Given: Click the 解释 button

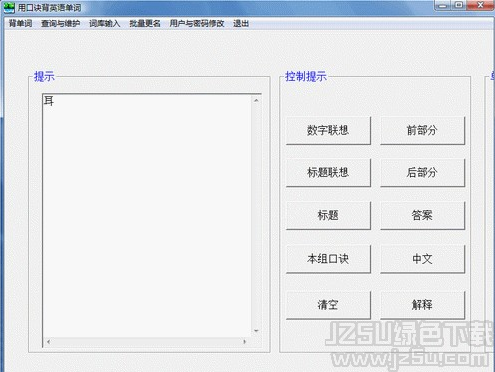Looking at the screenshot, I should [422, 305].
